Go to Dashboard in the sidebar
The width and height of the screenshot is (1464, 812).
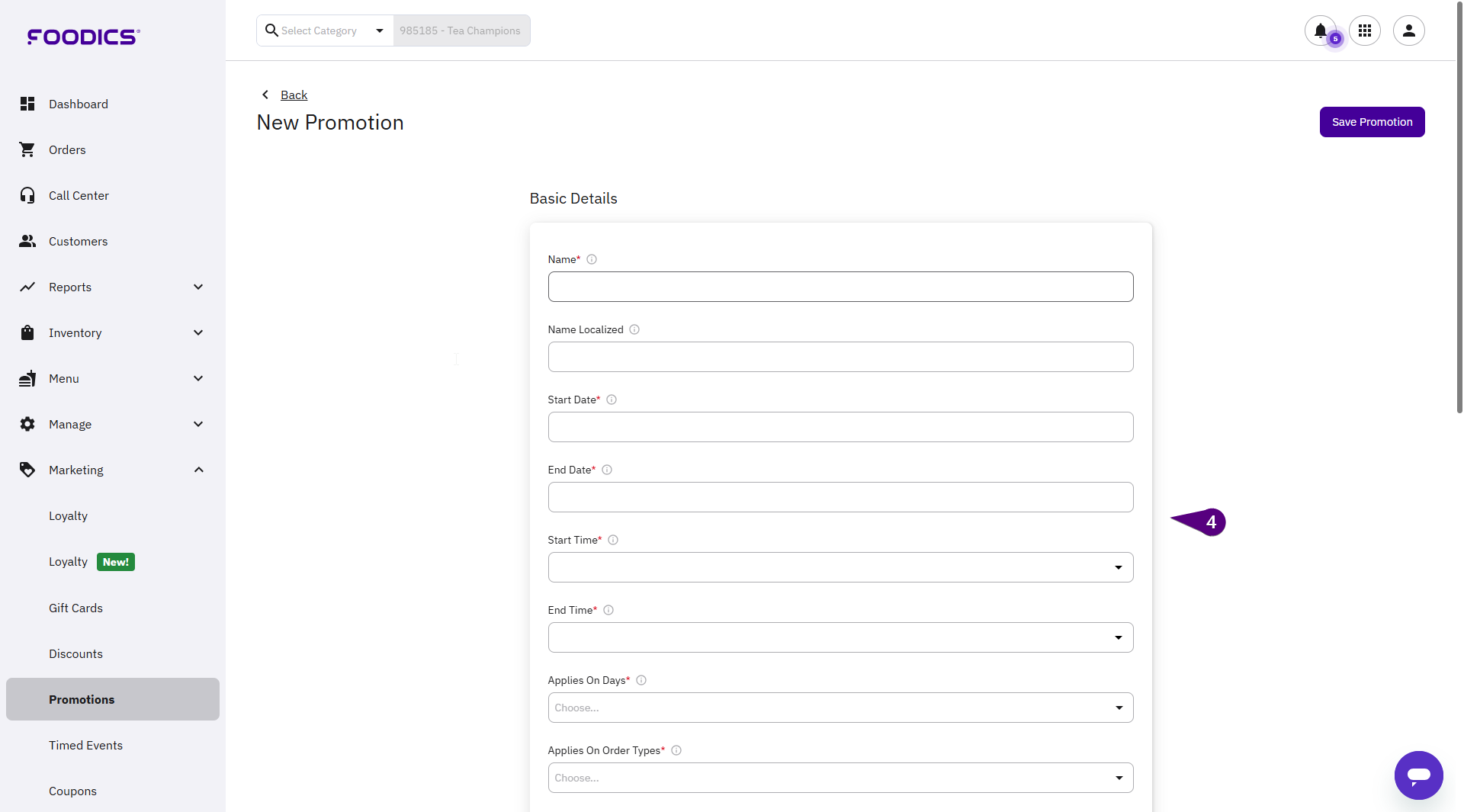click(x=78, y=104)
